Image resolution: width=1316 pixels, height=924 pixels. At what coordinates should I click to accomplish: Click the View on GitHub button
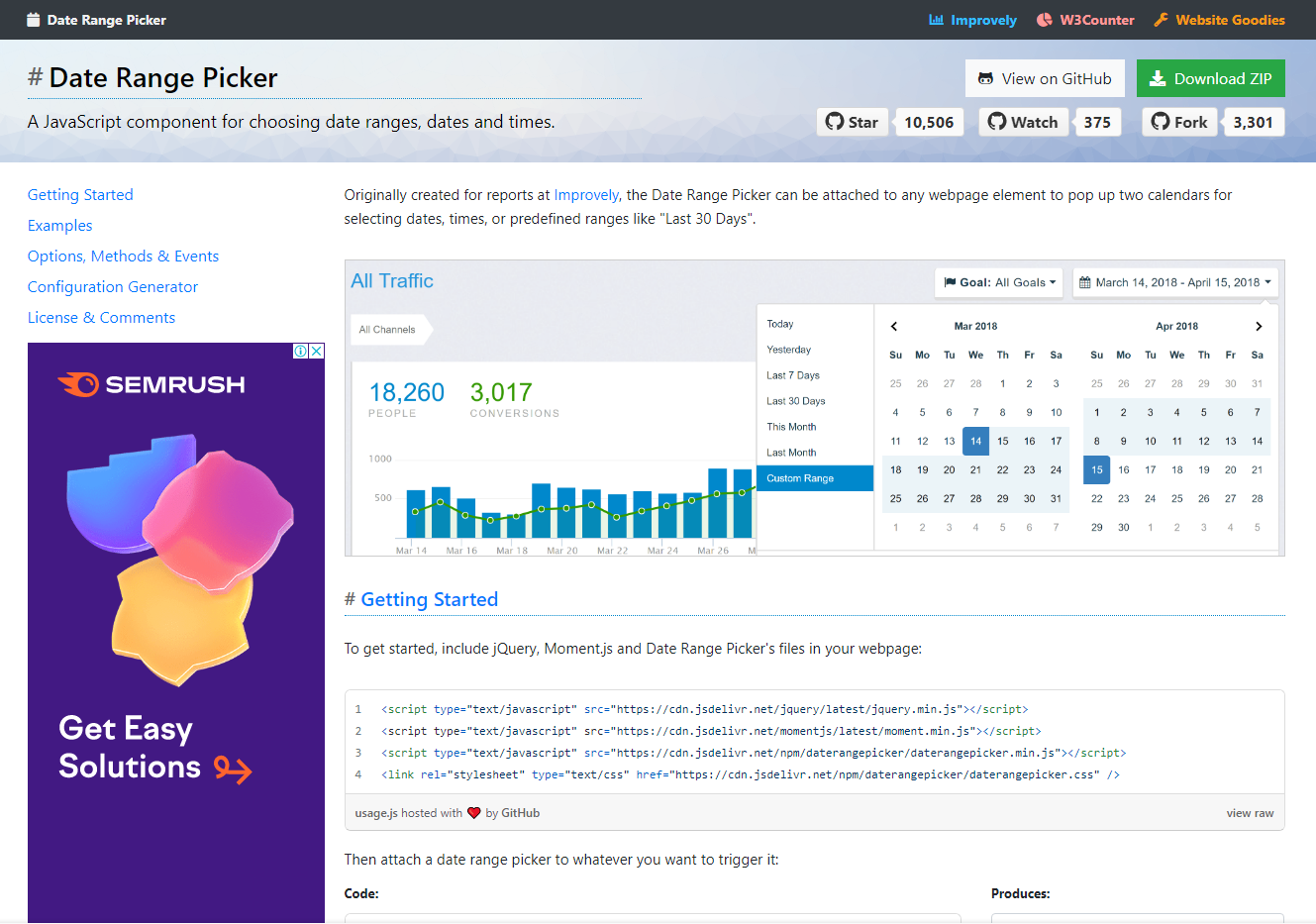(1045, 78)
